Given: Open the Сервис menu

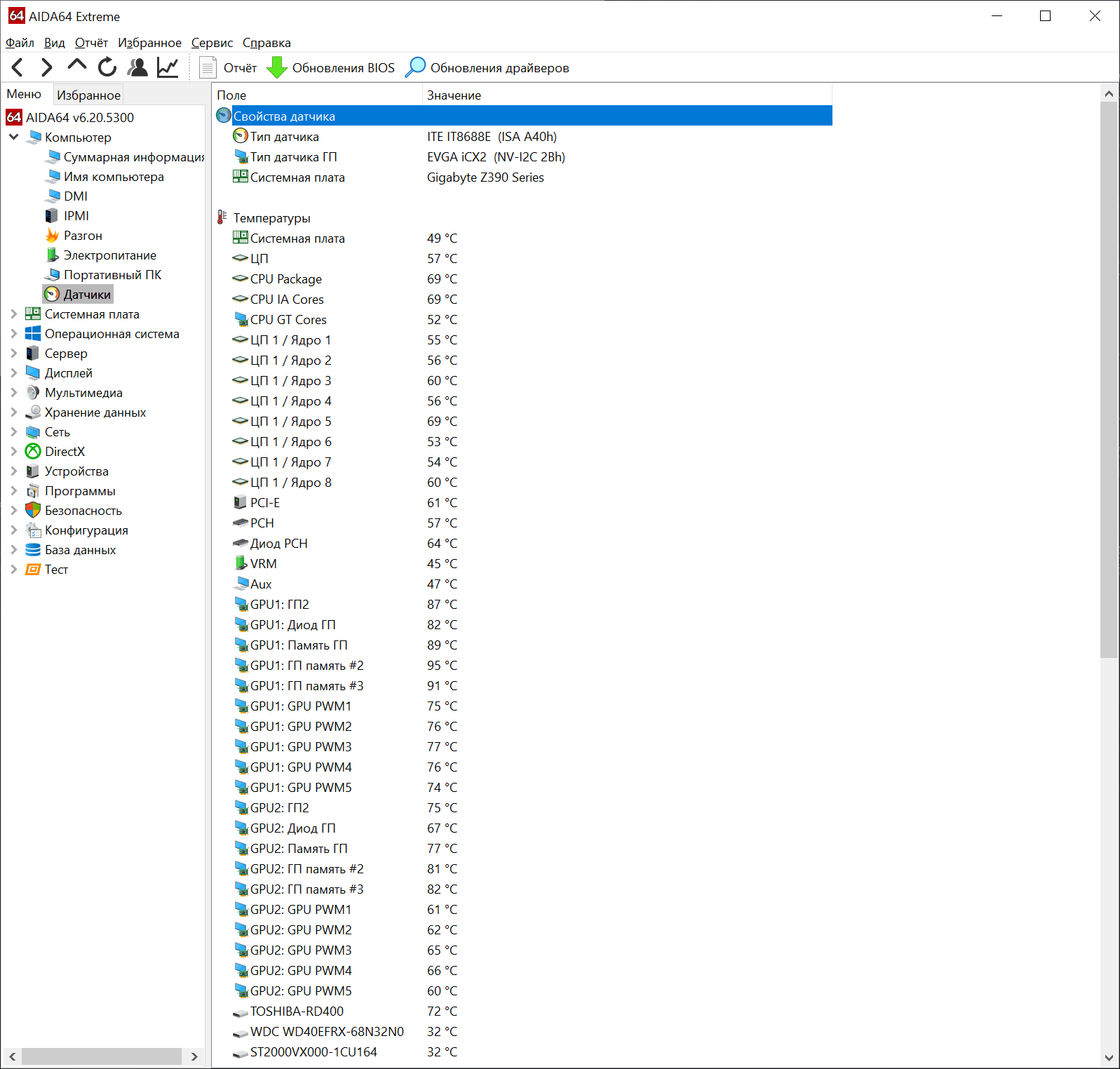Looking at the screenshot, I should [212, 43].
